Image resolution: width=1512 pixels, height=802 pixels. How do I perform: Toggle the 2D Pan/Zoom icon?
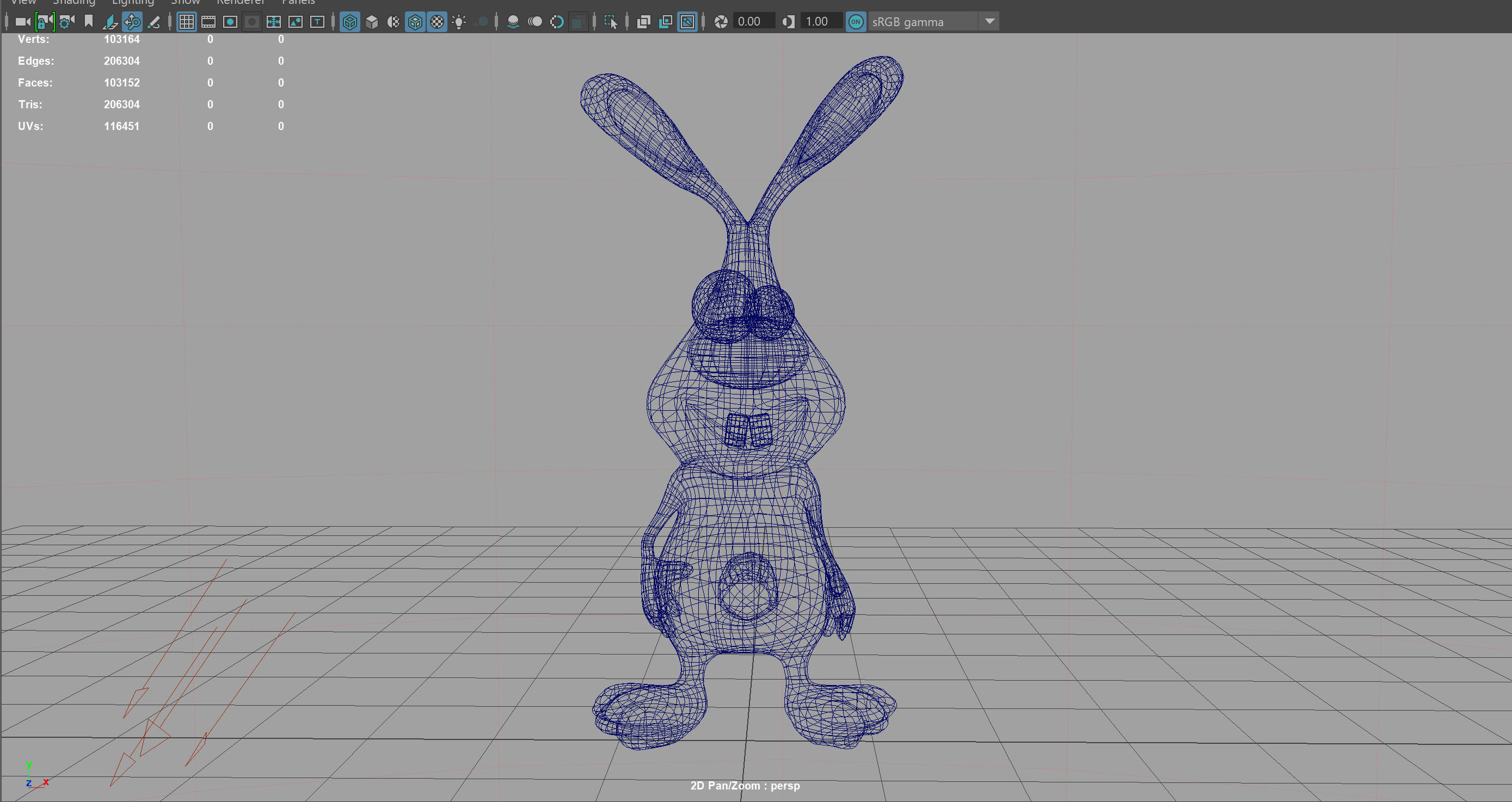pyautogui.click(x=132, y=22)
